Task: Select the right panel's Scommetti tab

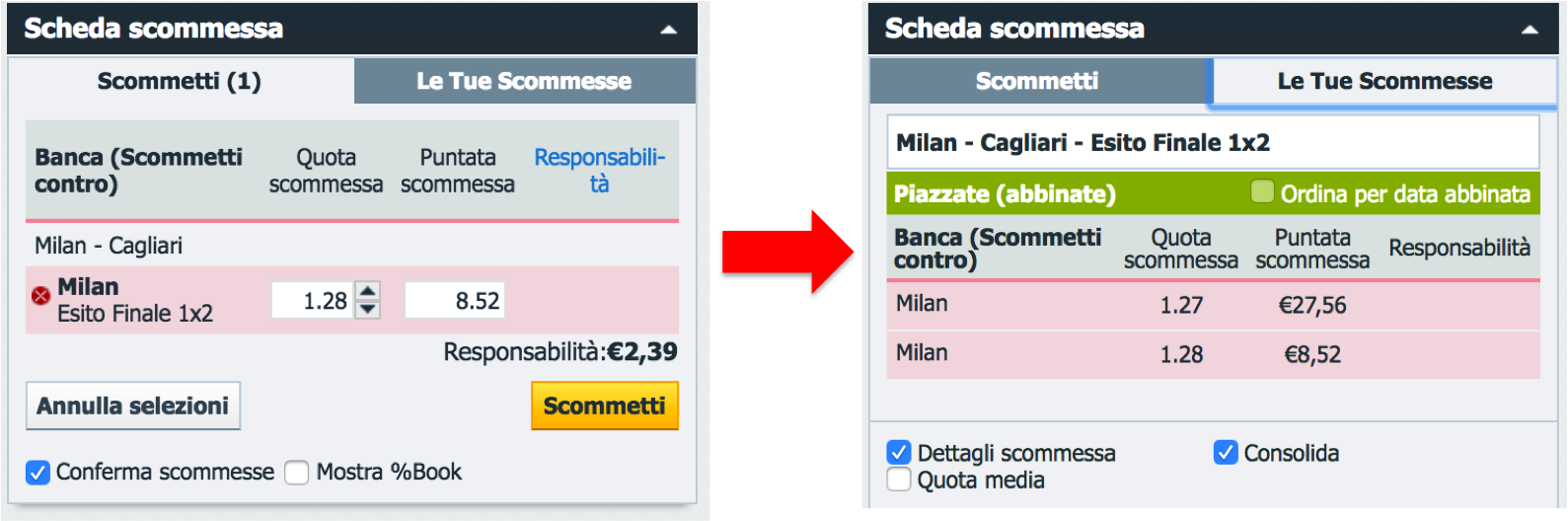Action: (1038, 81)
